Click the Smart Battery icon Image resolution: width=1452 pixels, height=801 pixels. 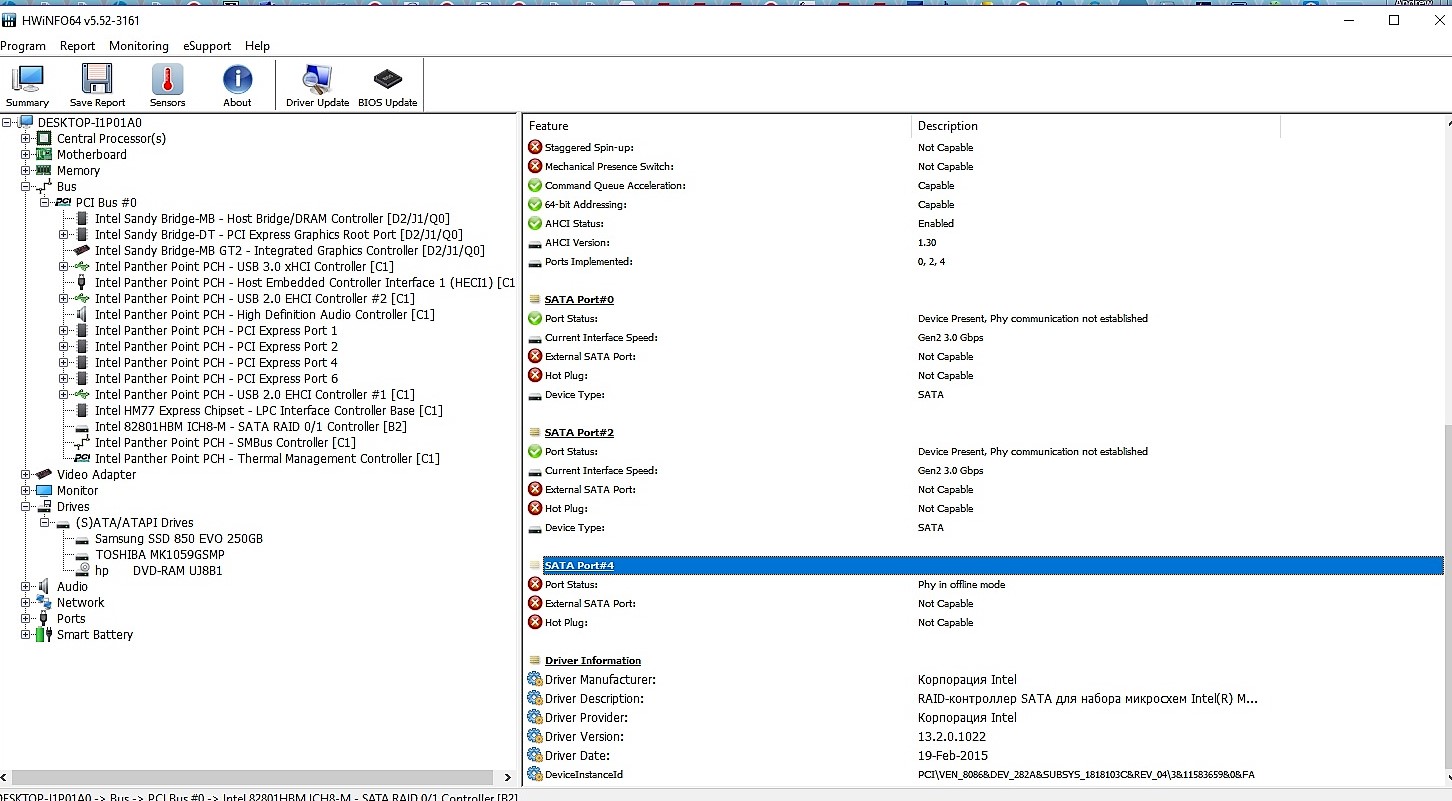click(44, 634)
